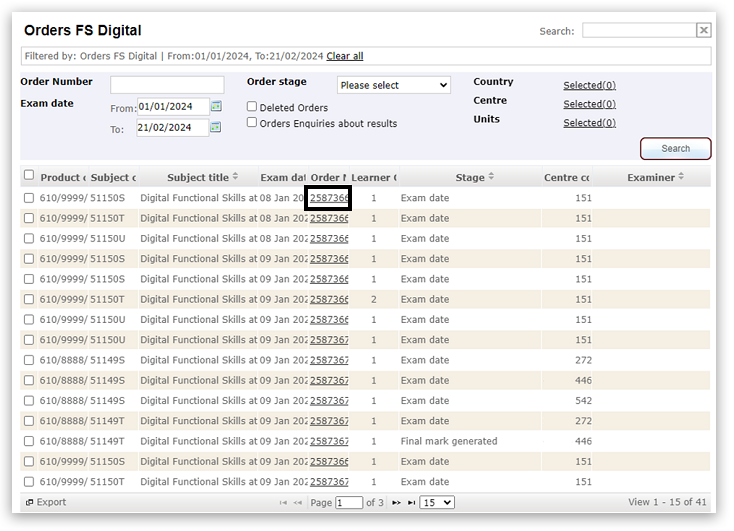Go to the next page of results

coord(396,503)
